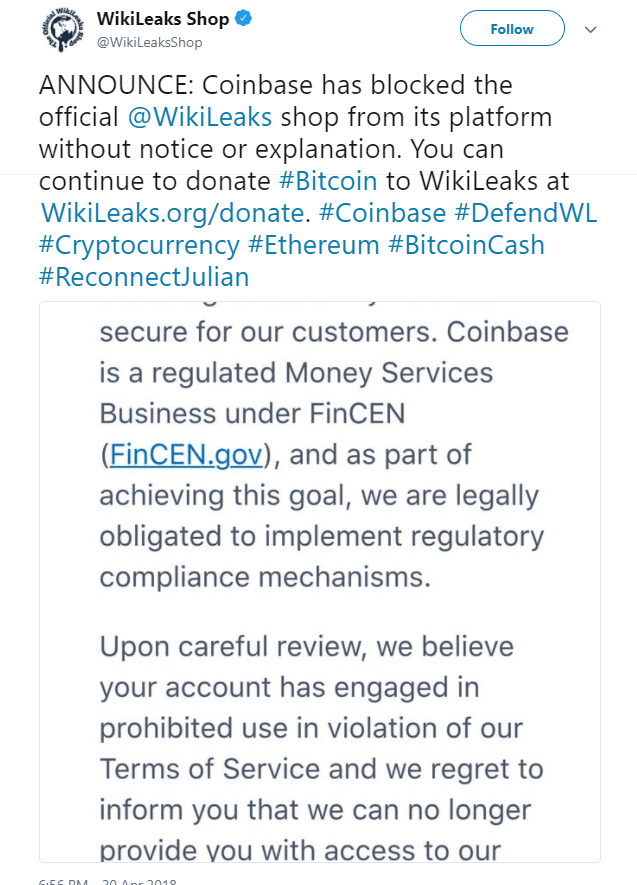
Task: Click the #ReconnectJulian hashtag
Action: pyautogui.click(x=144, y=277)
